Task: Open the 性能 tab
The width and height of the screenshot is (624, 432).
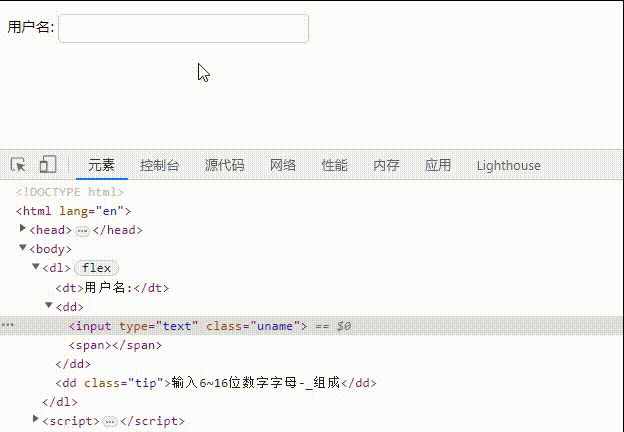Action: pos(335,165)
